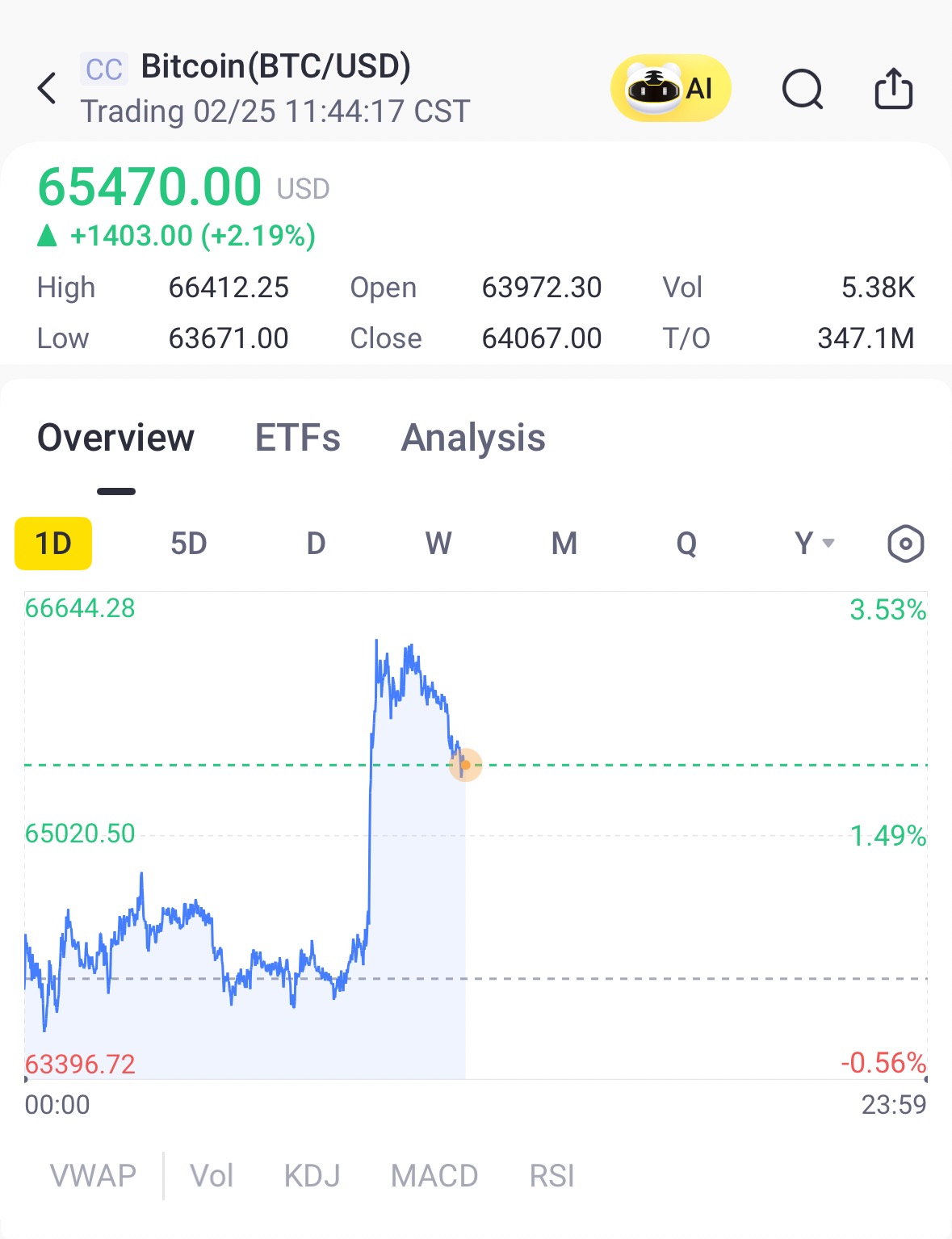Open search with magnifier icon
Viewport: 952px width, 1239px height.
click(802, 88)
